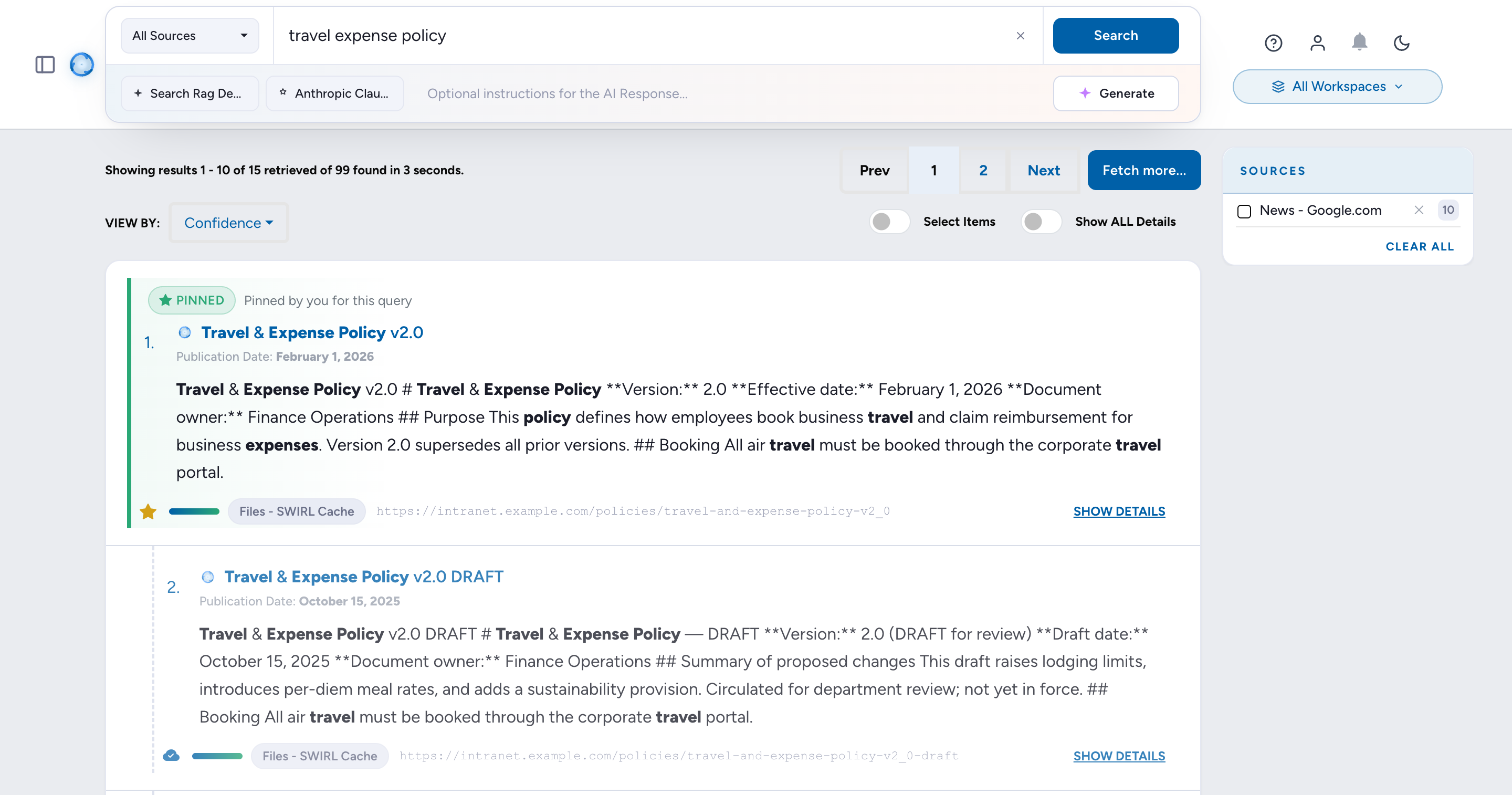The image size is (1512, 795).
Task: Go to results page 2
Action: click(x=983, y=170)
